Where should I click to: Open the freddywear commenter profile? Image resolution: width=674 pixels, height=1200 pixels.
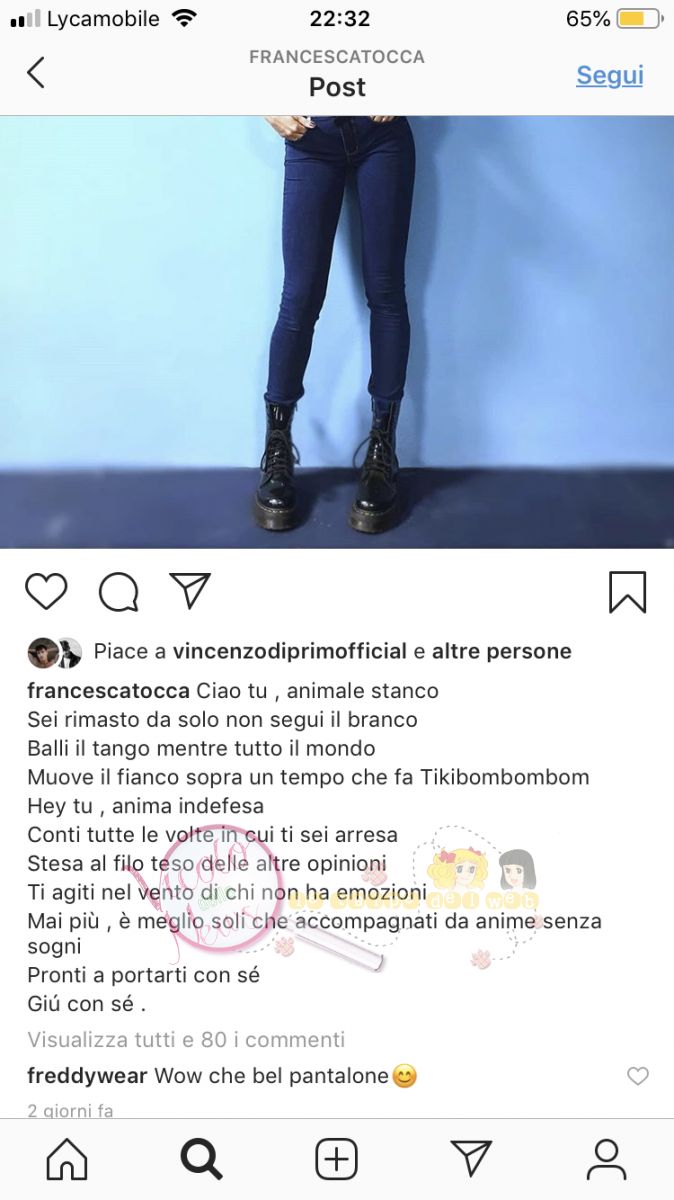tap(88, 1076)
